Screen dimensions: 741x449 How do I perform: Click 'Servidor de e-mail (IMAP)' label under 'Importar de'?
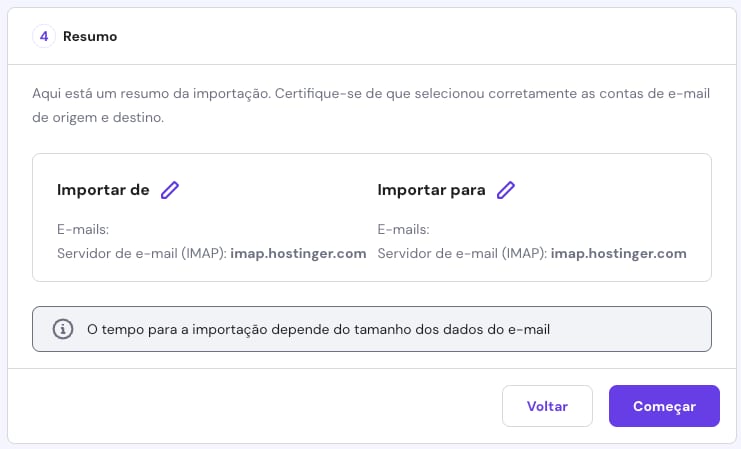point(141,254)
